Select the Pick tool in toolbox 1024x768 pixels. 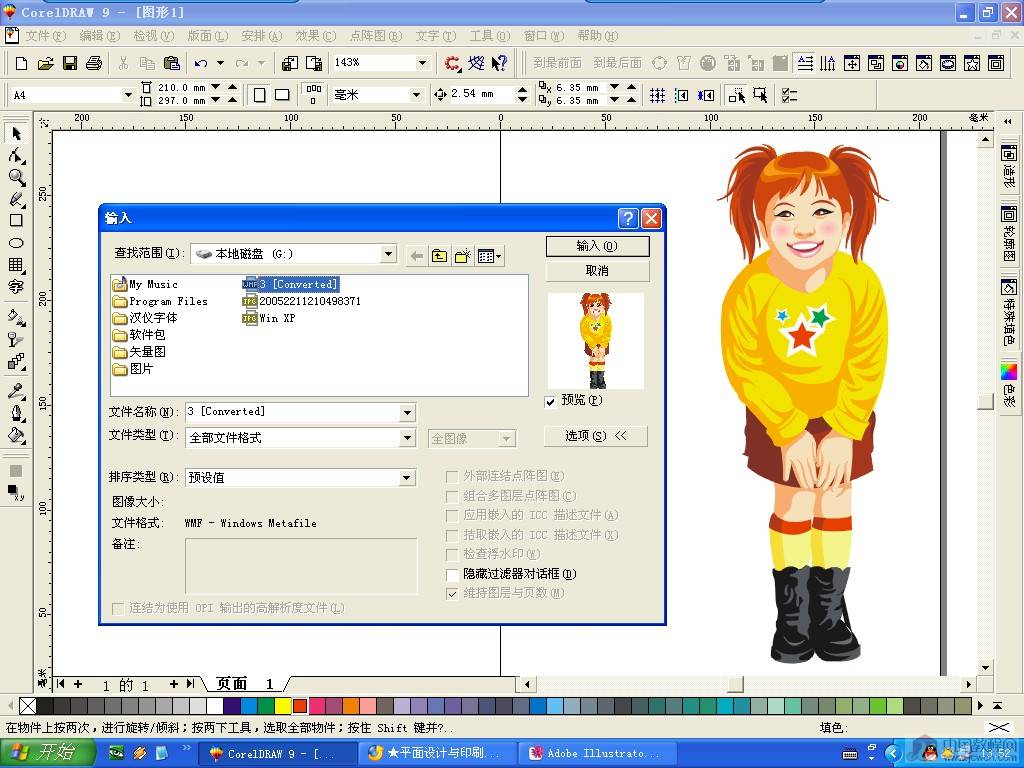click(16, 134)
